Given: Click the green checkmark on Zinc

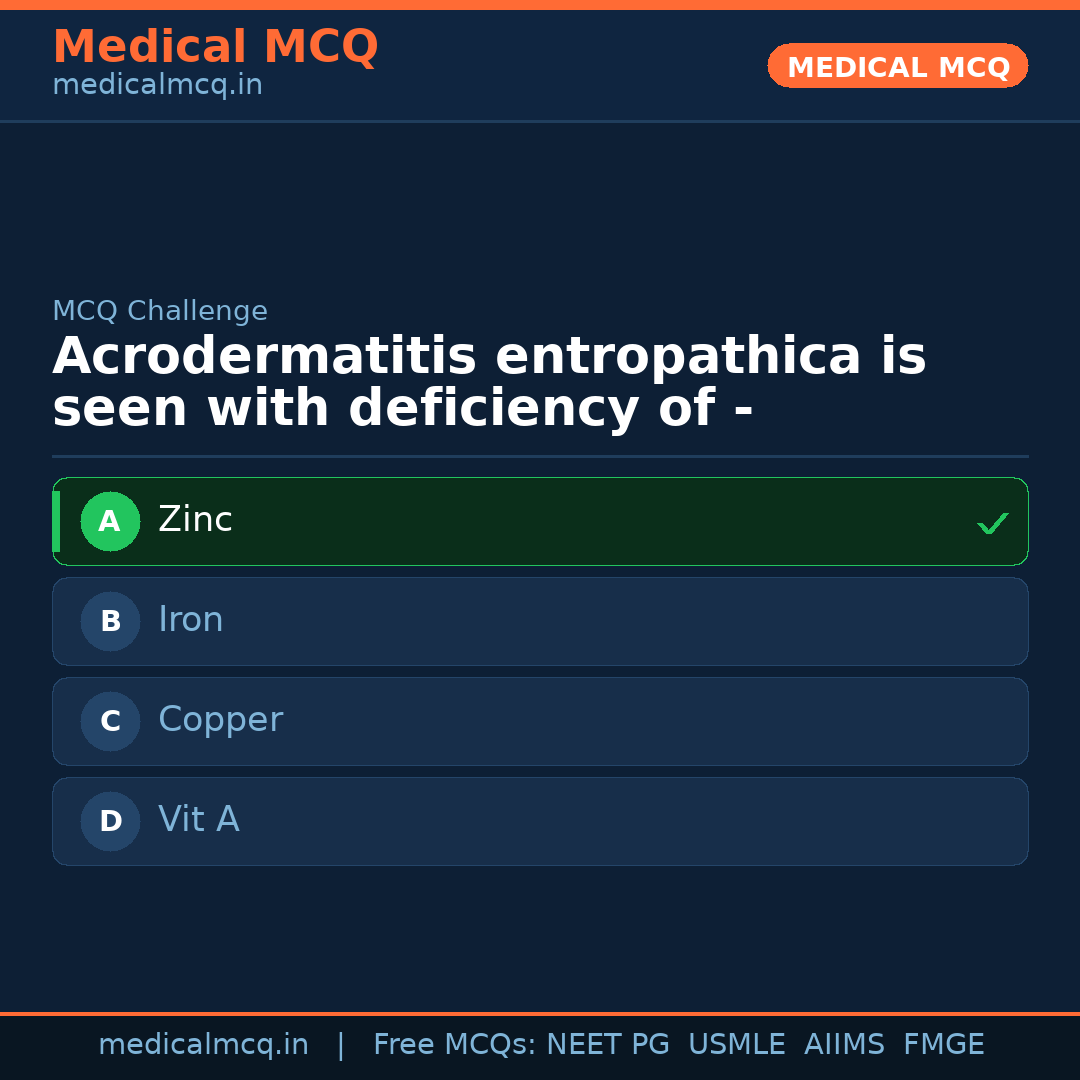Looking at the screenshot, I should tap(992, 523).
